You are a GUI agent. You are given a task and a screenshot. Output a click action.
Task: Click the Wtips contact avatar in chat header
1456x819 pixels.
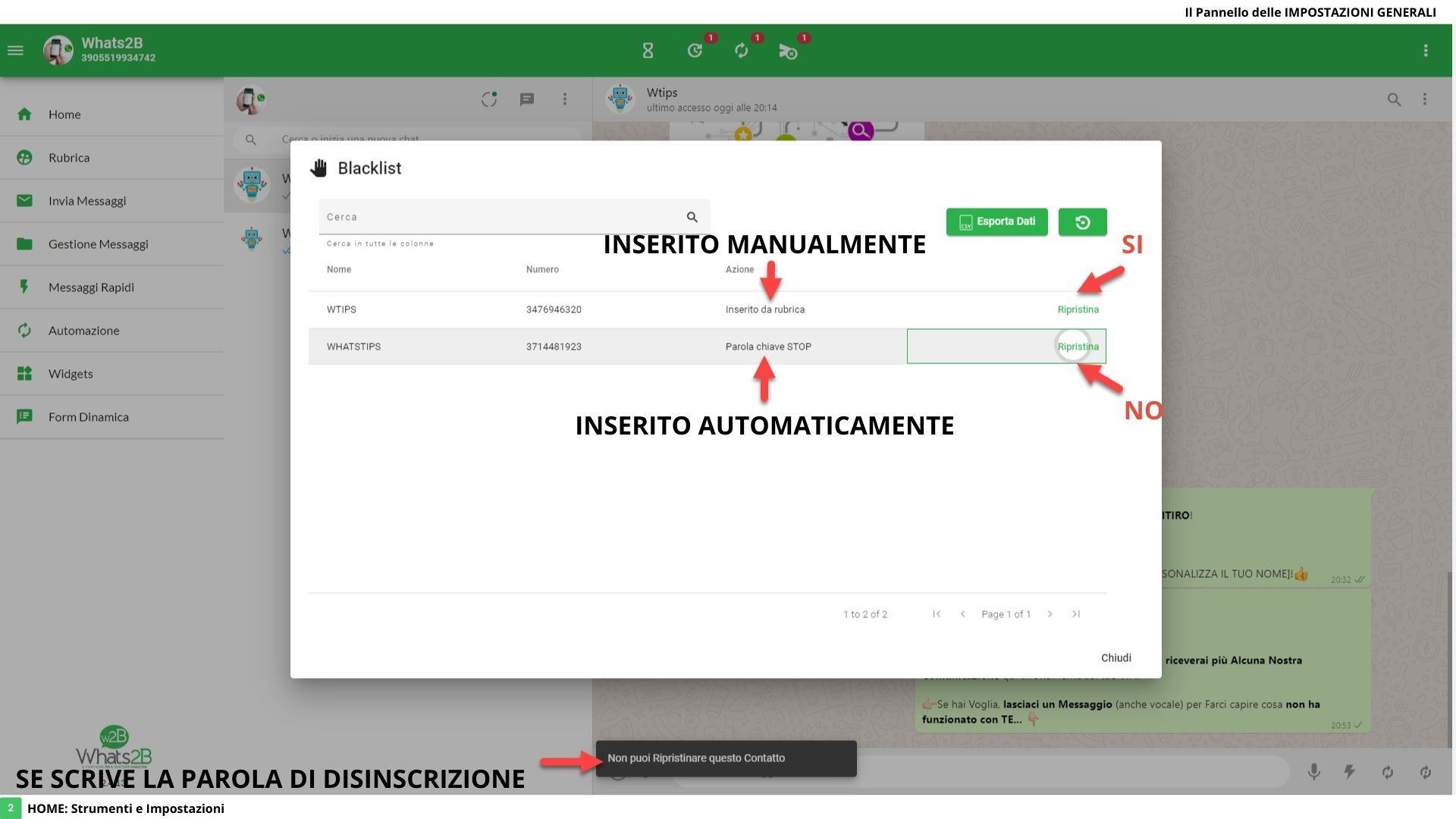[x=620, y=99]
